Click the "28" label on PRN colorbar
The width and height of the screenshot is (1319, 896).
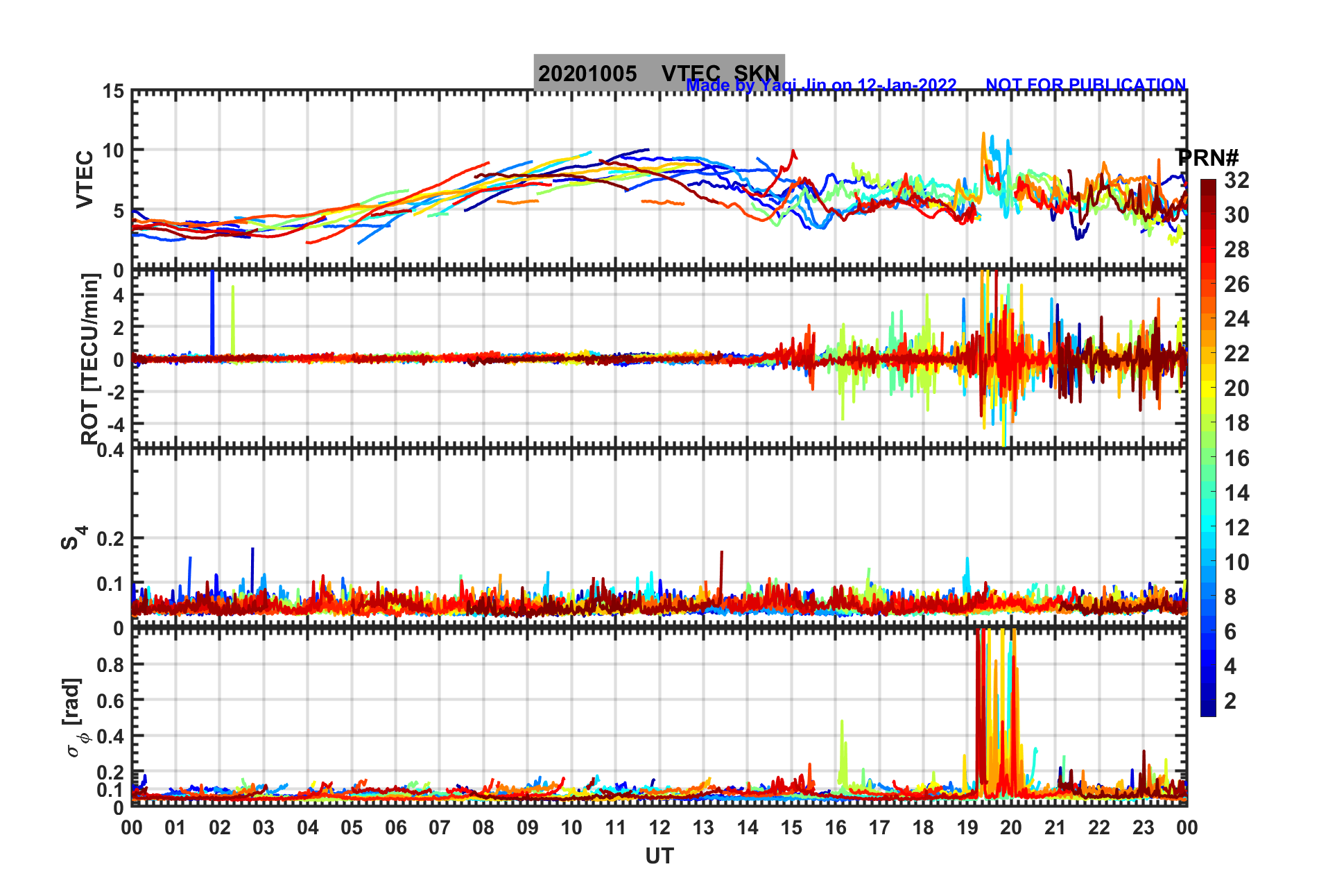[x=1236, y=250]
